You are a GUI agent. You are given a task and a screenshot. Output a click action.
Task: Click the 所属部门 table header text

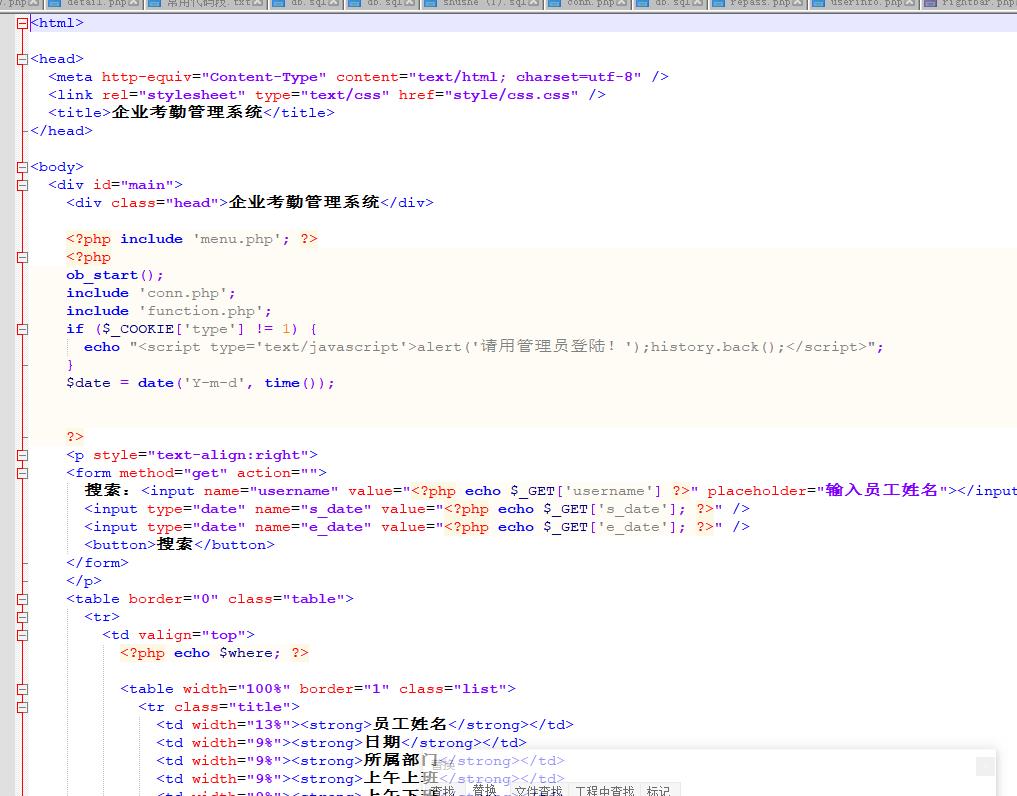(x=401, y=760)
